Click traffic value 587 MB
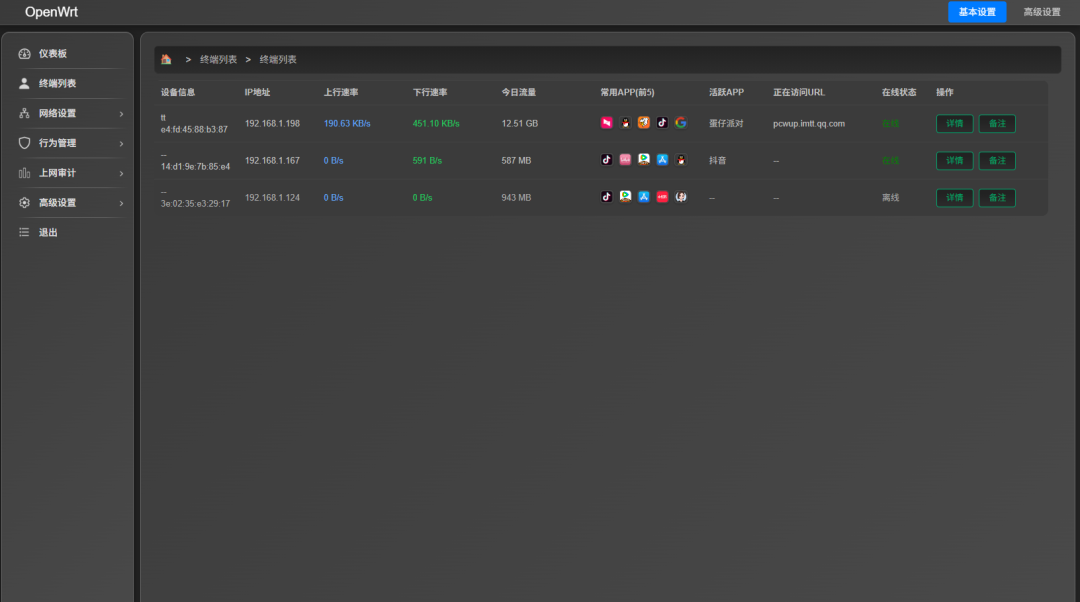The height and width of the screenshot is (602, 1080). tap(516, 160)
